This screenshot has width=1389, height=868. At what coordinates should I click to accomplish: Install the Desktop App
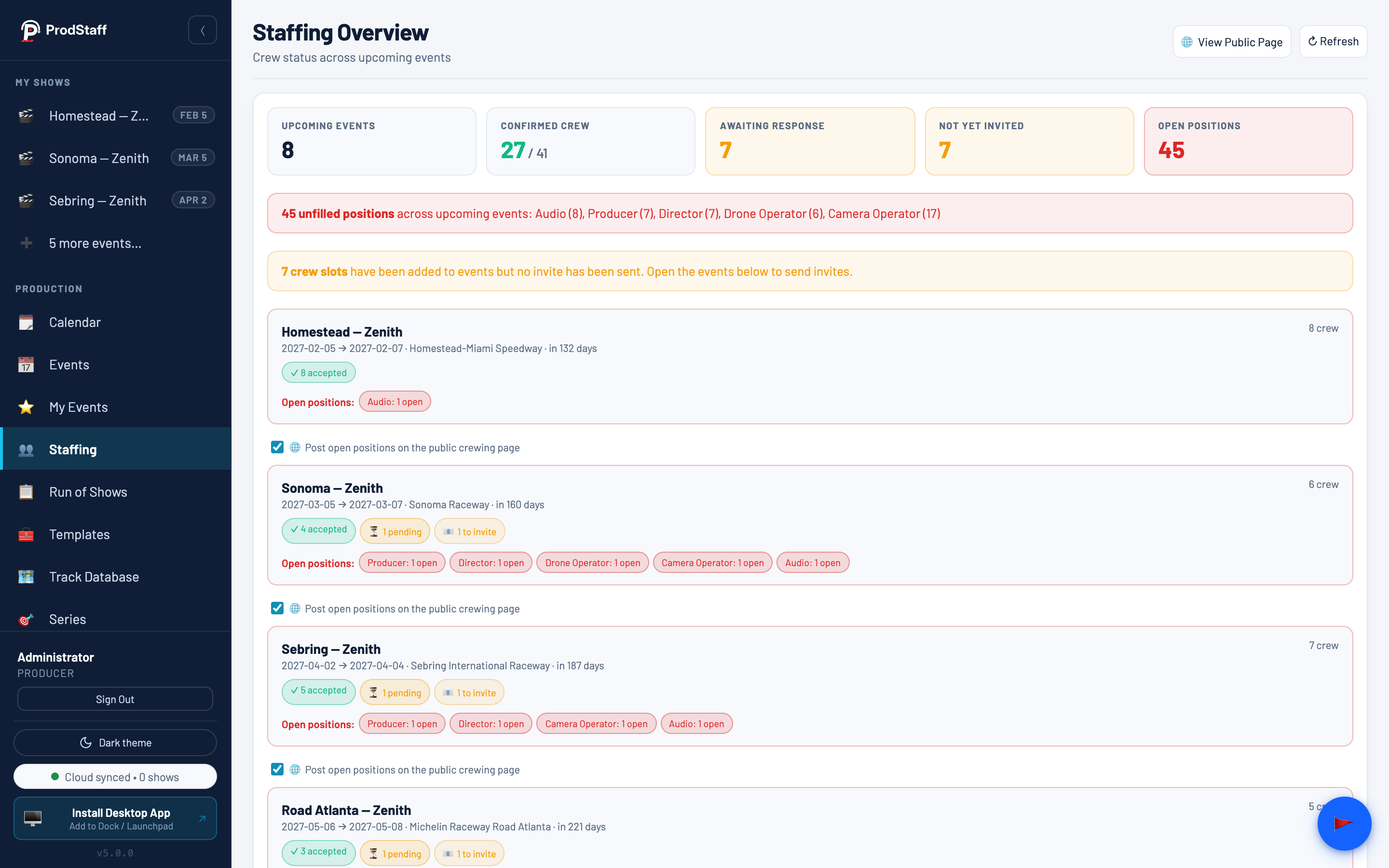(x=115, y=818)
